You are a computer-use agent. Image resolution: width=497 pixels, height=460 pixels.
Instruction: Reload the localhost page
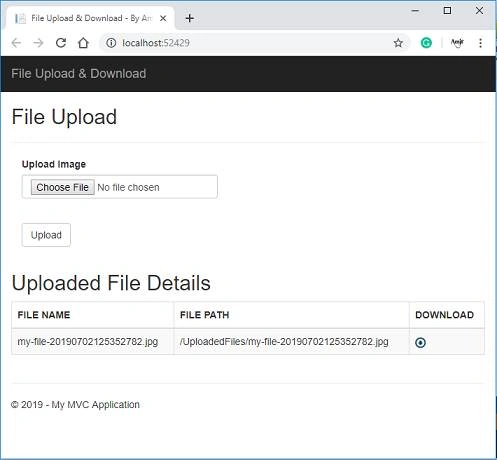click(61, 43)
